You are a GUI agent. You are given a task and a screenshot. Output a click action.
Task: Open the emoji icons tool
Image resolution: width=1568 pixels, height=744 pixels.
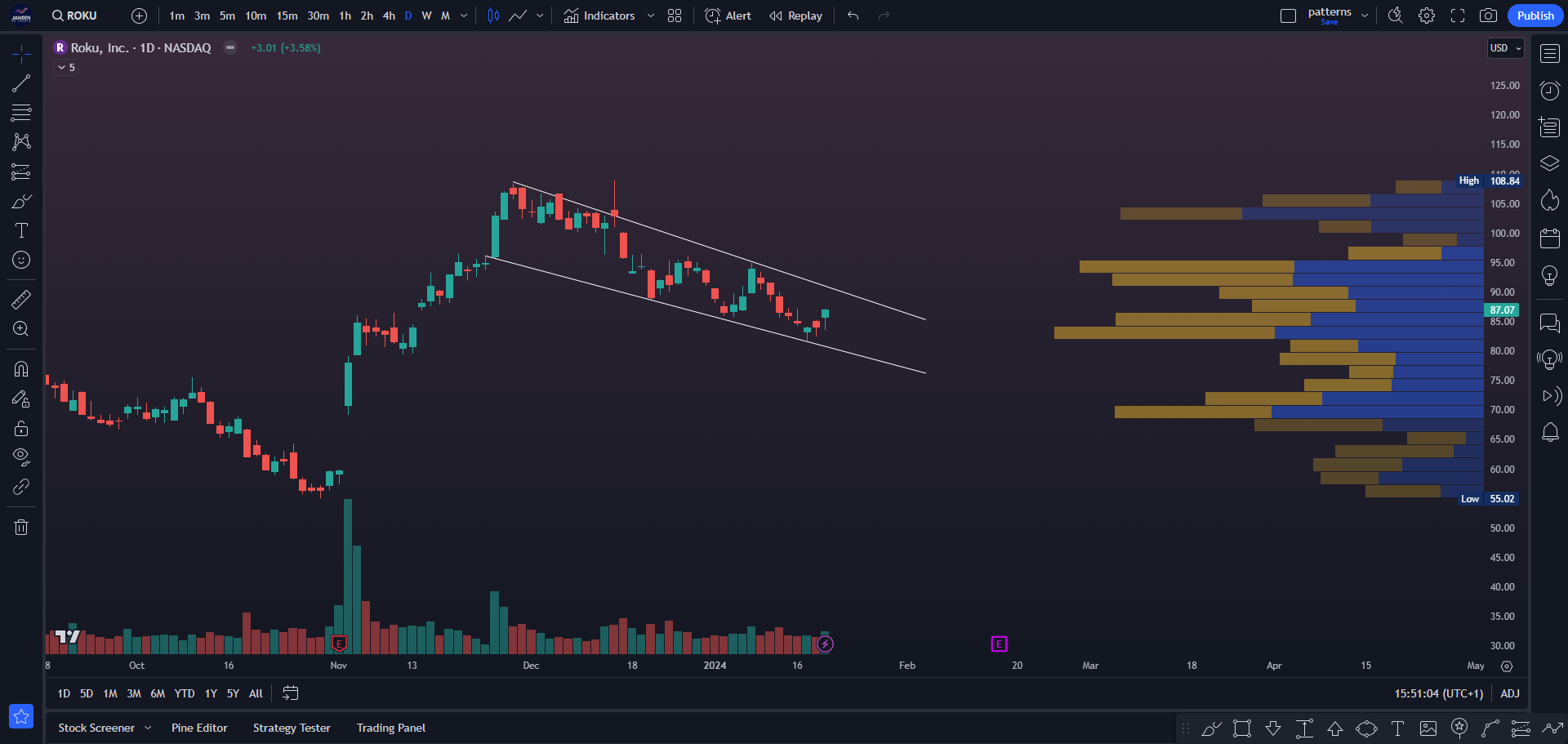click(x=21, y=260)
